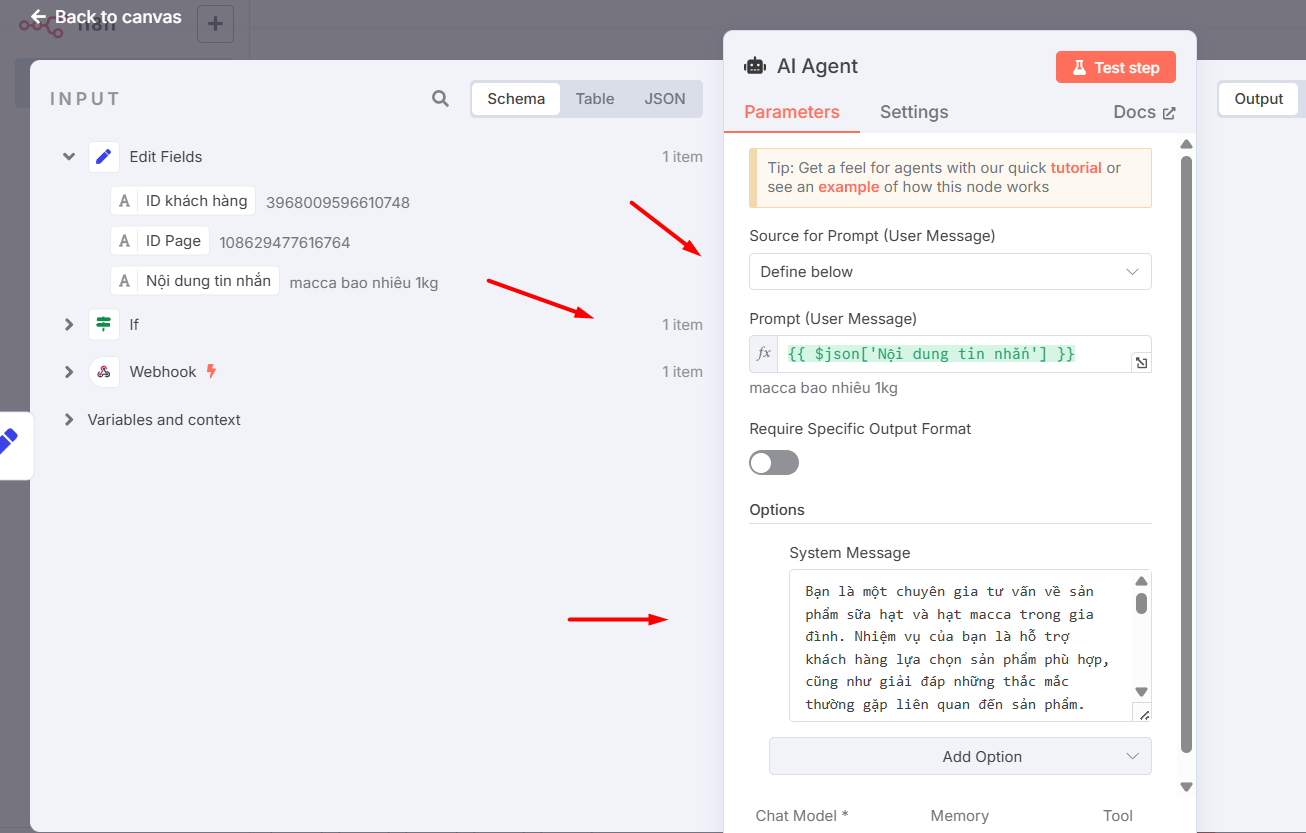Click the parameters panel scroll down arrow

pyautogui.click(x=1187, y=787)
